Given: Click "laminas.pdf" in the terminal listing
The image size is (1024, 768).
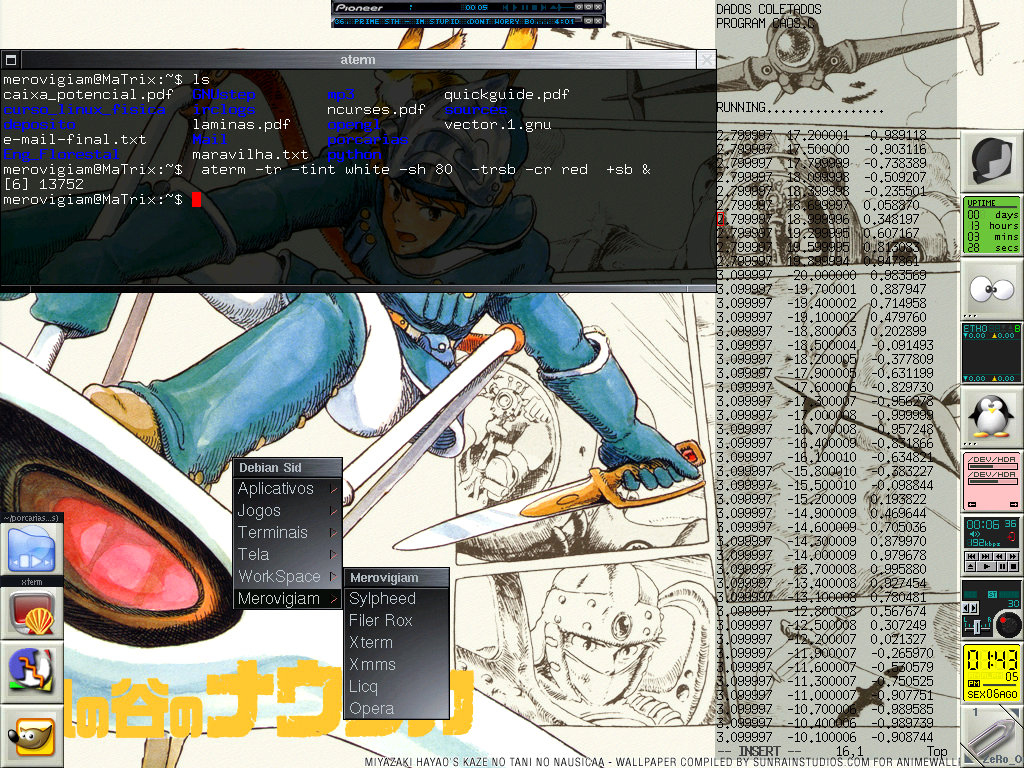Looking at the screenshot, I should (x=241, y=125).
